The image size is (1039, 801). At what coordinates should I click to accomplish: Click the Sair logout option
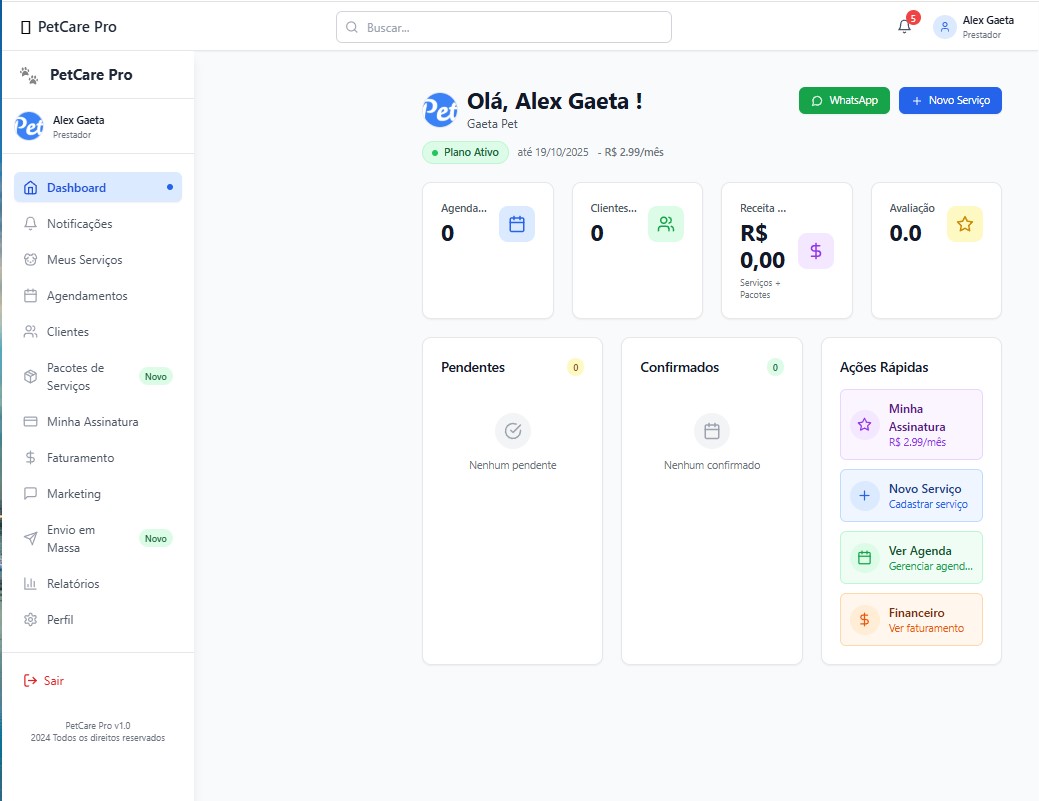[x=44, y=679]
